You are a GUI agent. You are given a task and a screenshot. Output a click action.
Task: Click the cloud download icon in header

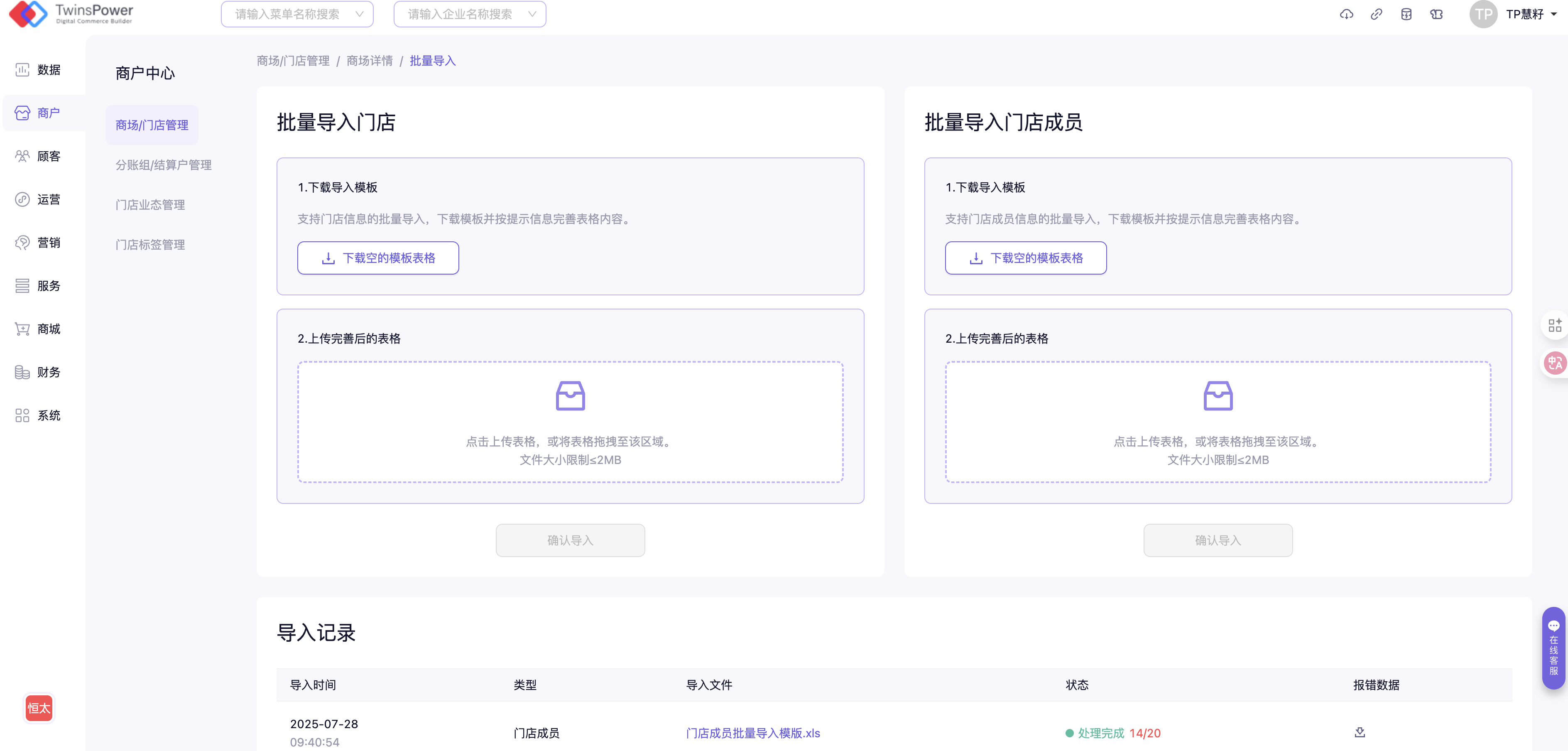1346,14
